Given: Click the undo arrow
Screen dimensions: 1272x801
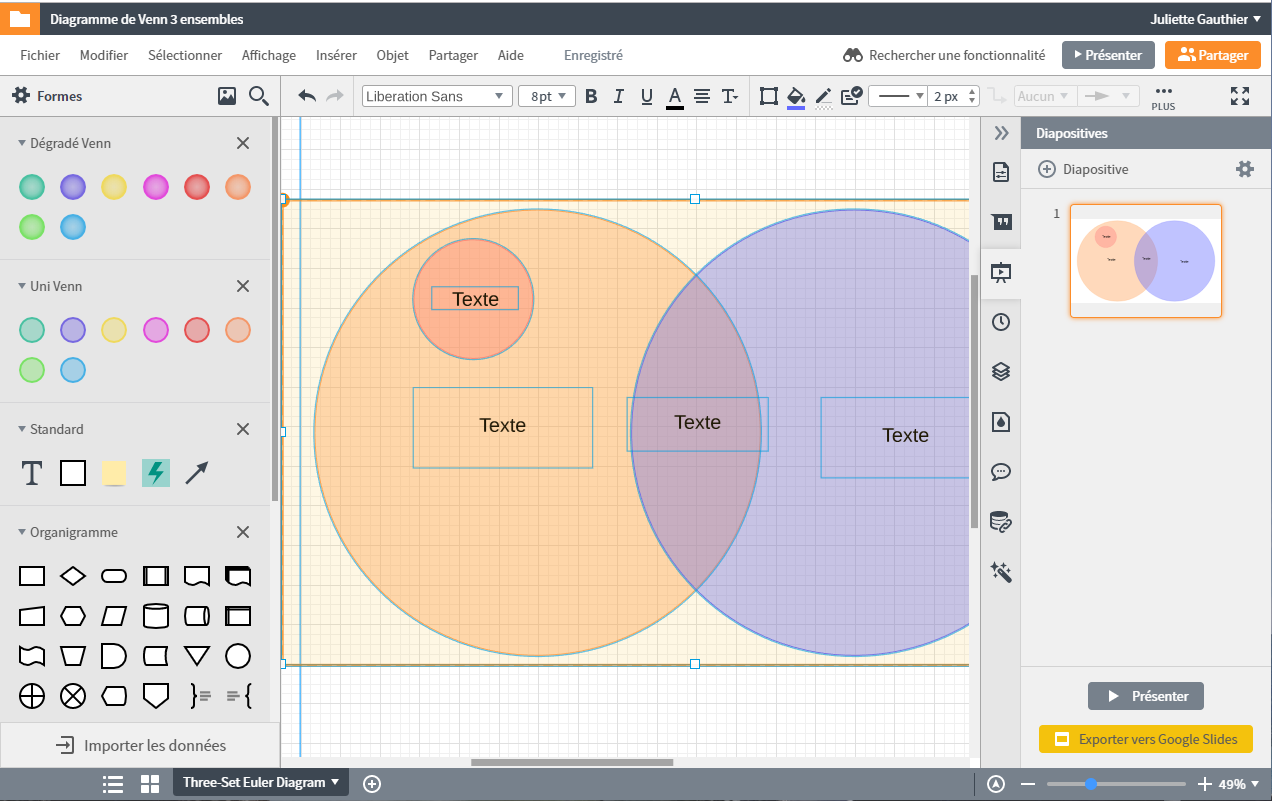Looking at the screenshot, I should coord(307,95).
